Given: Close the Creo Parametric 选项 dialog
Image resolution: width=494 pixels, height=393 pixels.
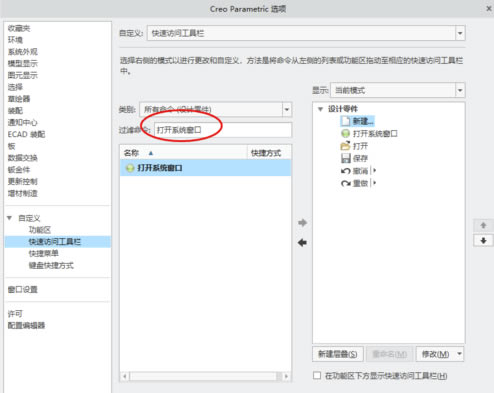Looking at the screenshot, I should pos(489,9).
